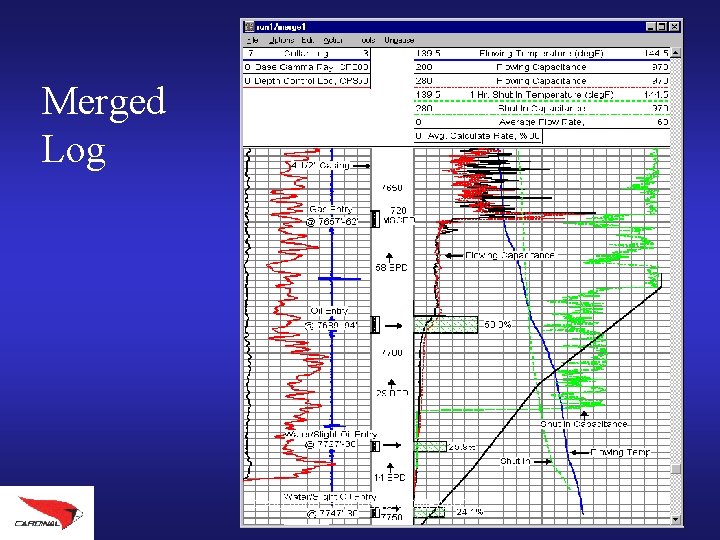The image size is (720, 540).
Task: Click the 50.0% flow contribution bar
Action: (x=446, y=325)
